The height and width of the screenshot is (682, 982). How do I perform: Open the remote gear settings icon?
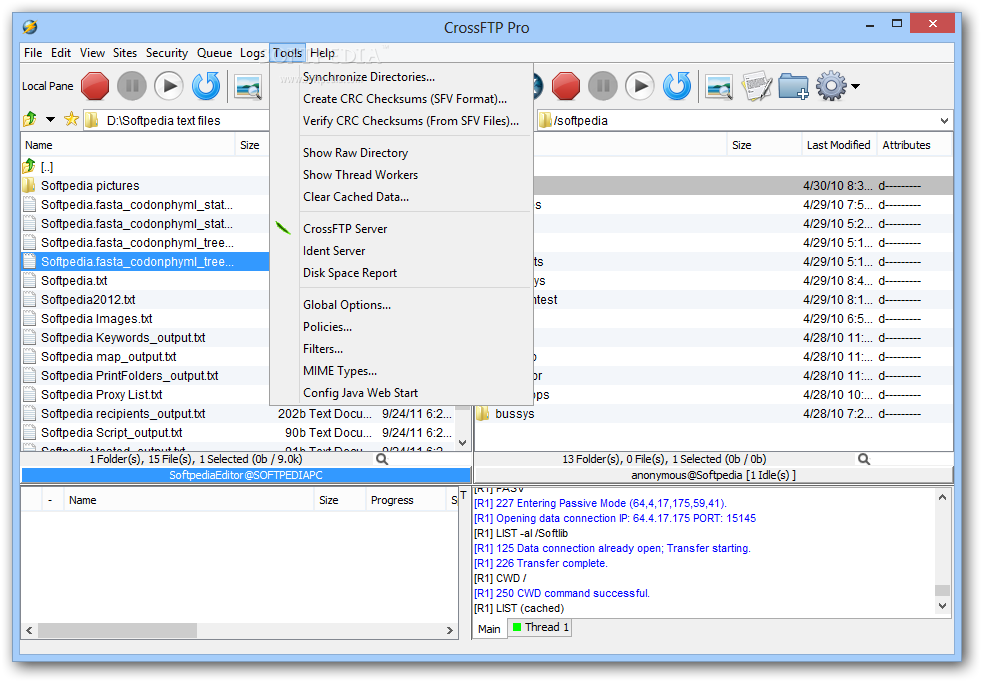point(831,86)
